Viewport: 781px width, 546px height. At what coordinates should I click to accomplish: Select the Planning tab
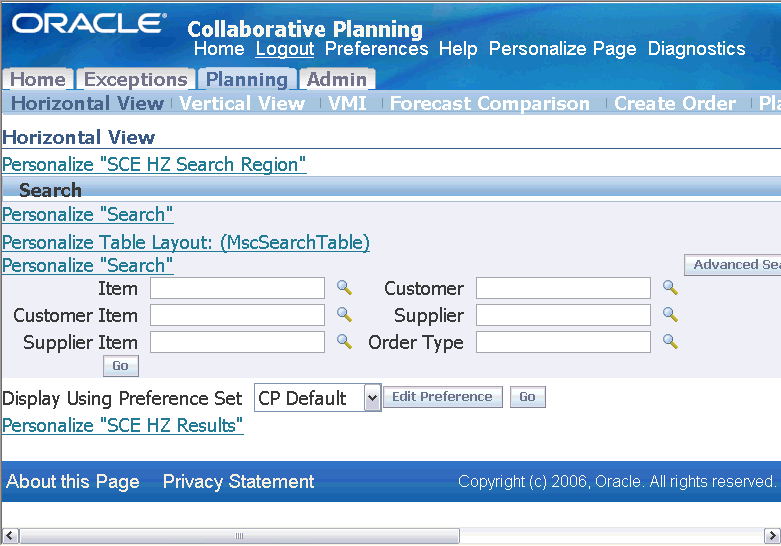247,79
